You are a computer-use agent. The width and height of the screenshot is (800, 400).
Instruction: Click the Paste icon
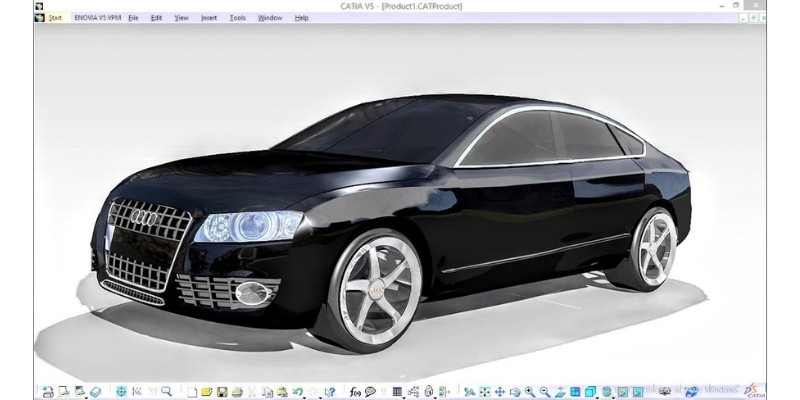pyautogui.click(x=282, y=392)
